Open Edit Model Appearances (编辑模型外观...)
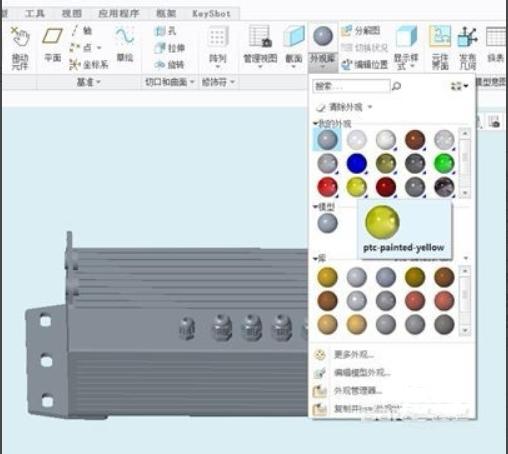 pos(352,372)
